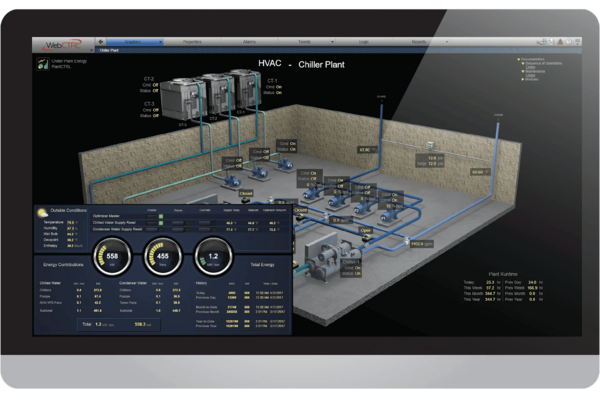
Task: Open the dropdown arrow below WebCTRL logo
Action: (x=91, y=50)
